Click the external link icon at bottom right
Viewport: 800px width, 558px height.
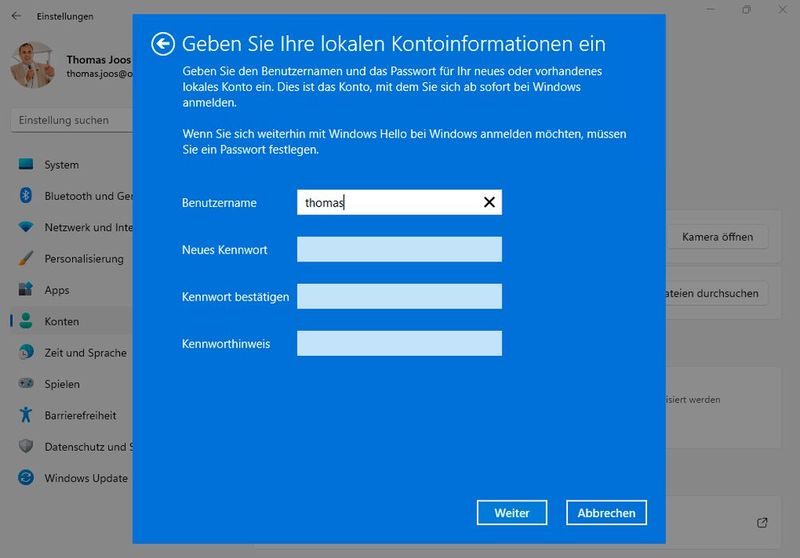pos(762,523)
